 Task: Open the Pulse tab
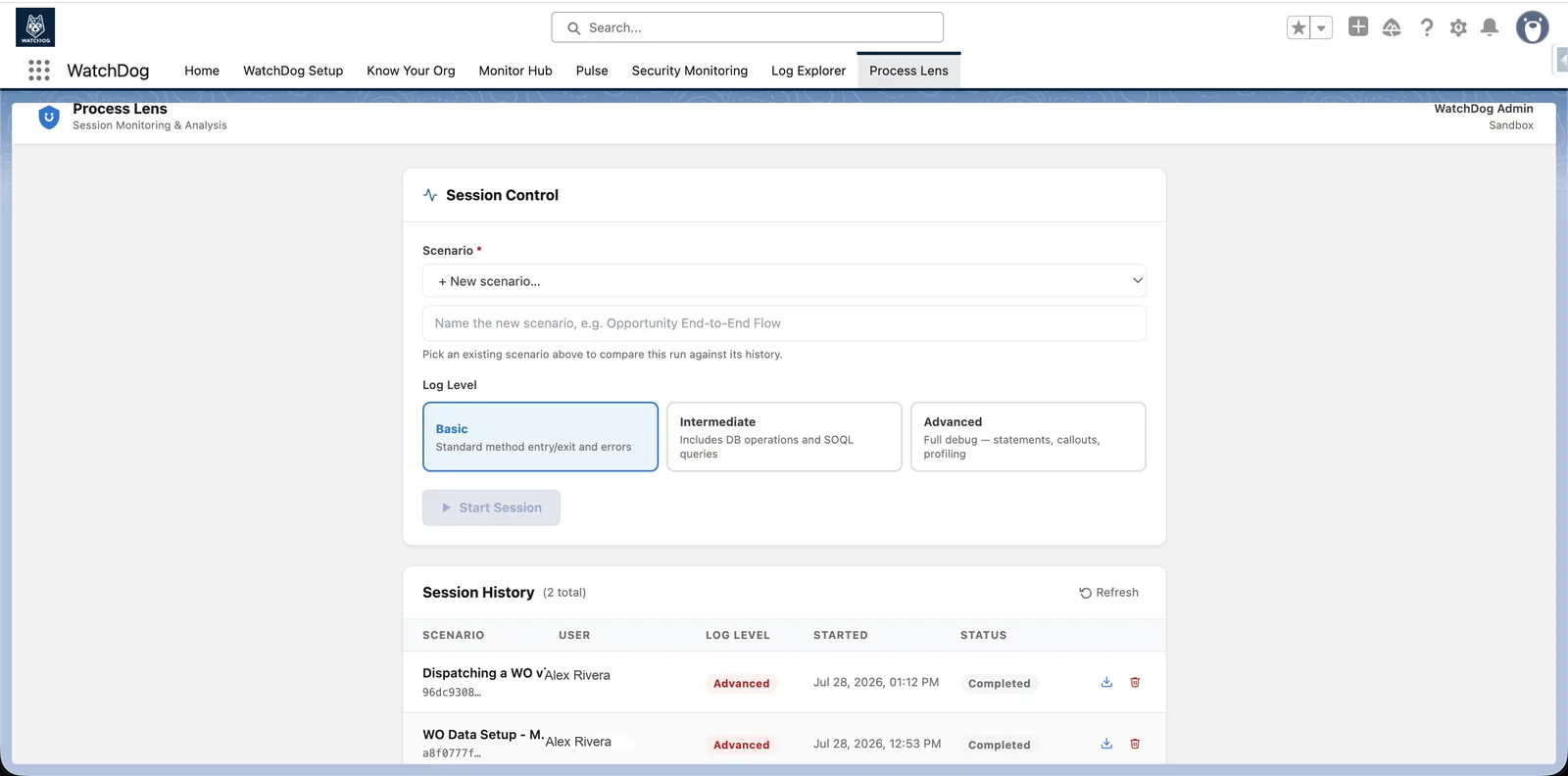[592, 71]
